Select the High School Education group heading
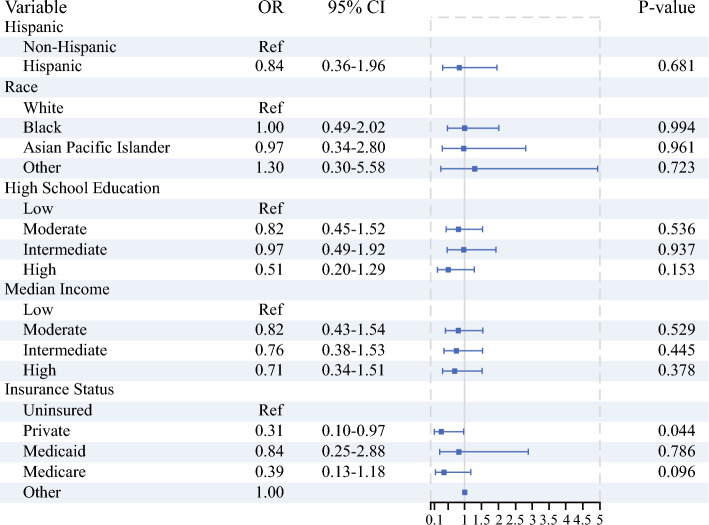The image size is (709, 525). [82, 188]
